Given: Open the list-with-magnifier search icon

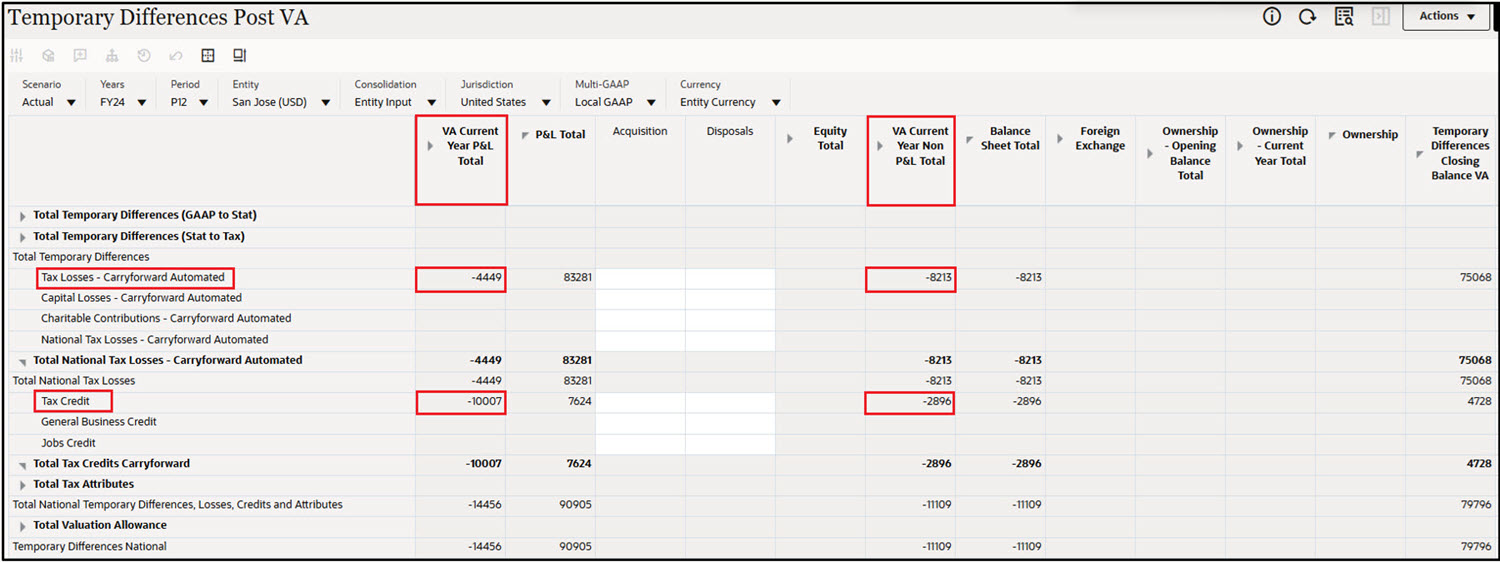Looking at the screenshot, I should [1344, 16].
